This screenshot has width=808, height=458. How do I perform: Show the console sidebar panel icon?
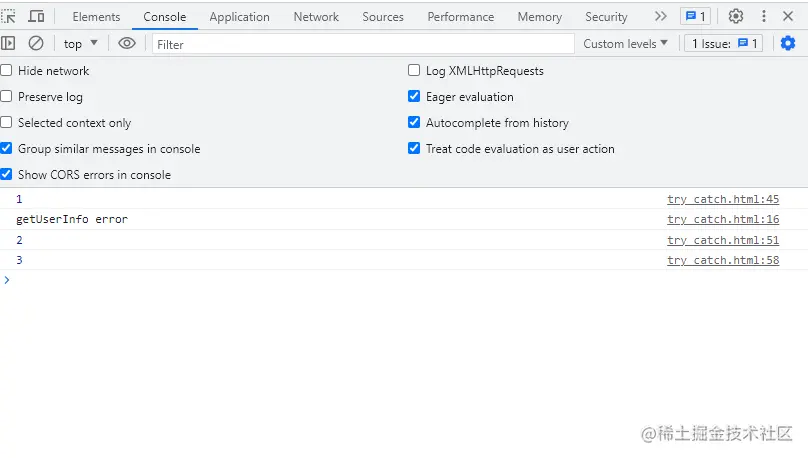9,43
